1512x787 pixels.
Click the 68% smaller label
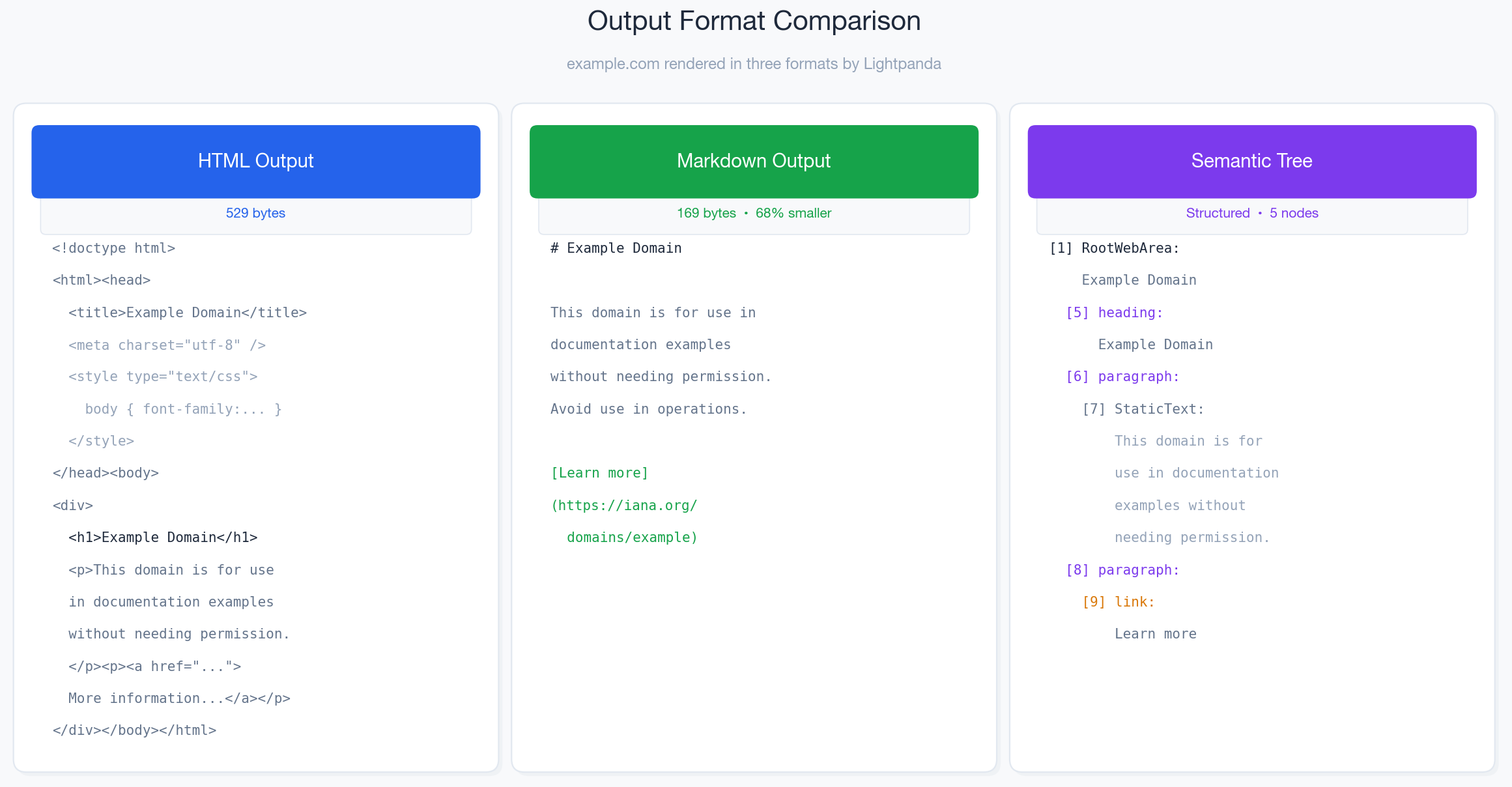[x=793, y=213]
